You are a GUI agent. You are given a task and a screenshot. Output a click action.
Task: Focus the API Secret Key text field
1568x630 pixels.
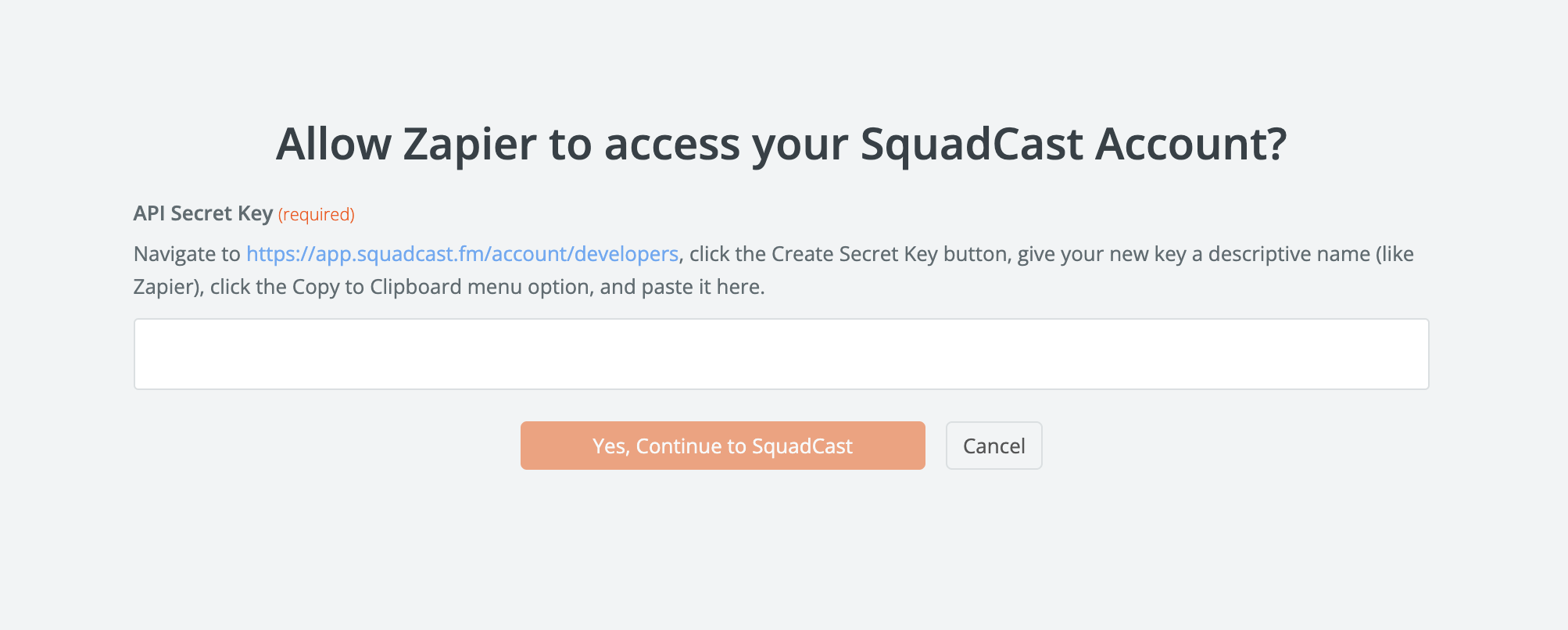click(x=781, y=354)
